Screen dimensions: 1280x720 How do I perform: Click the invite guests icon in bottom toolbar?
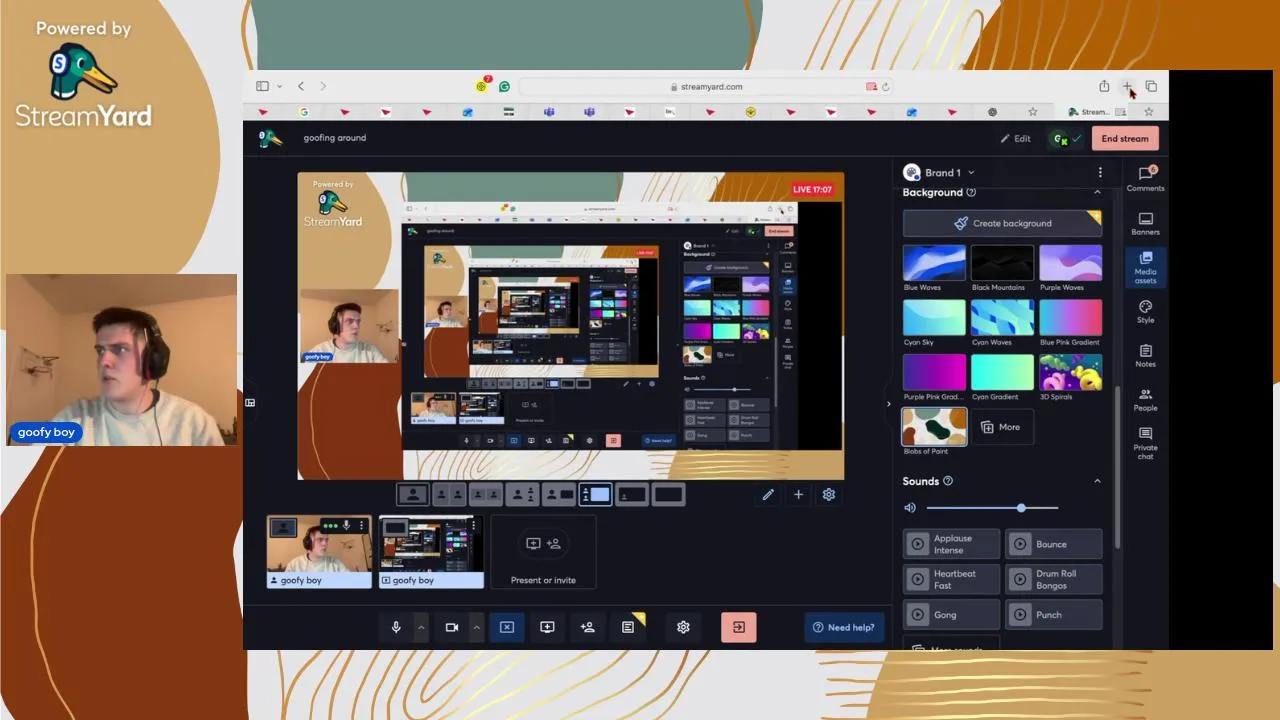(587, 627)
